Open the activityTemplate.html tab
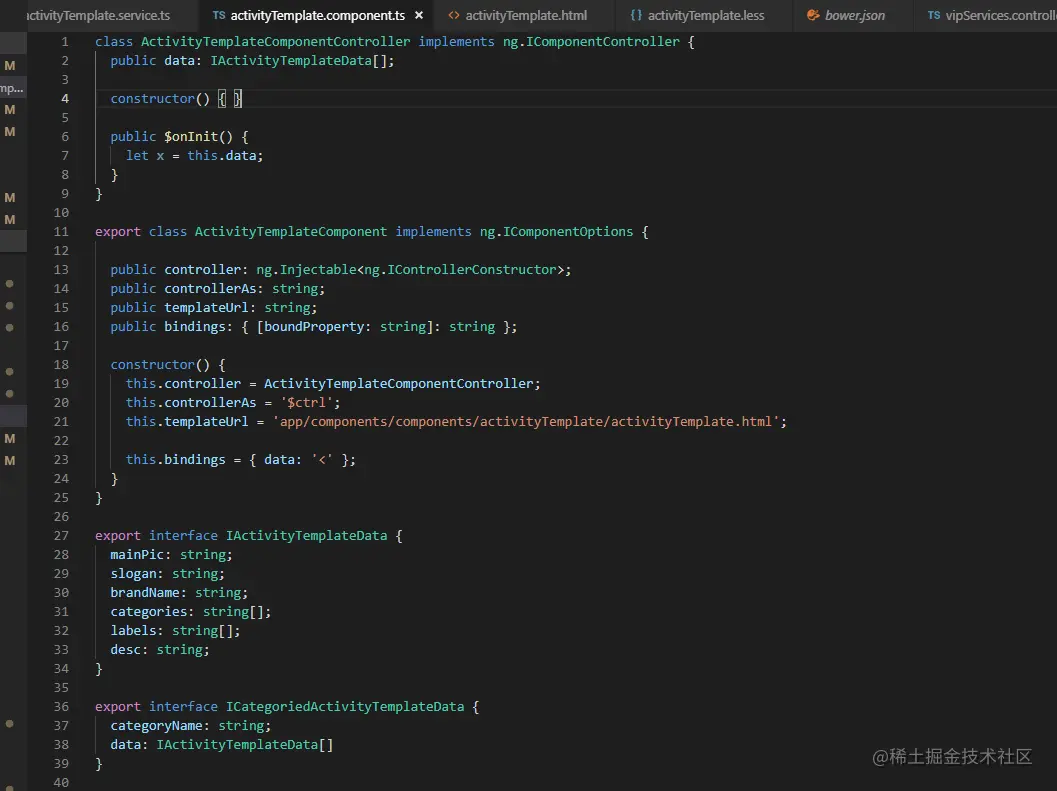Screen dimensions: 1057x791 coord(526,15)
